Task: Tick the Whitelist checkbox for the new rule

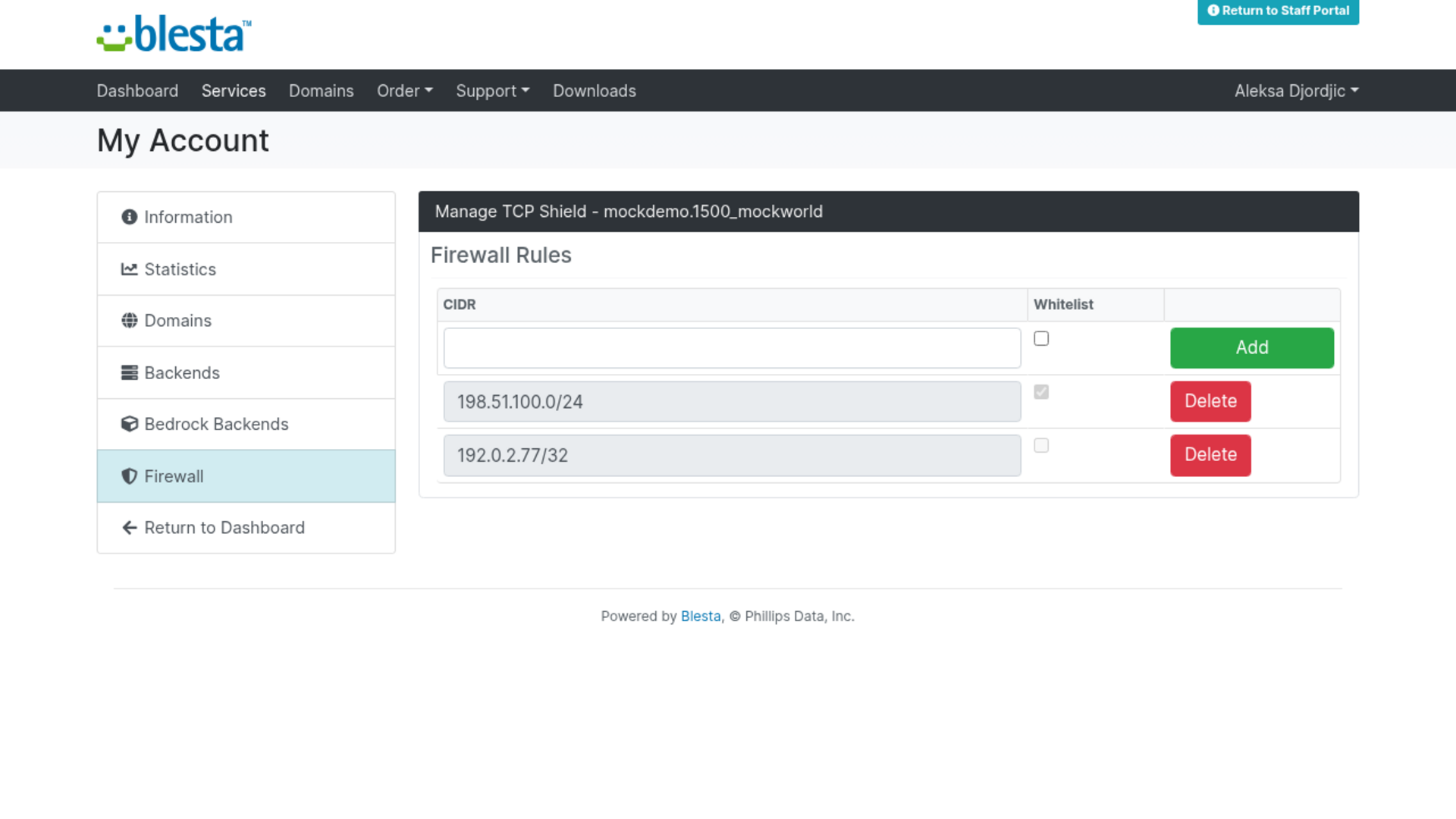Action: tap(1041, 339)
